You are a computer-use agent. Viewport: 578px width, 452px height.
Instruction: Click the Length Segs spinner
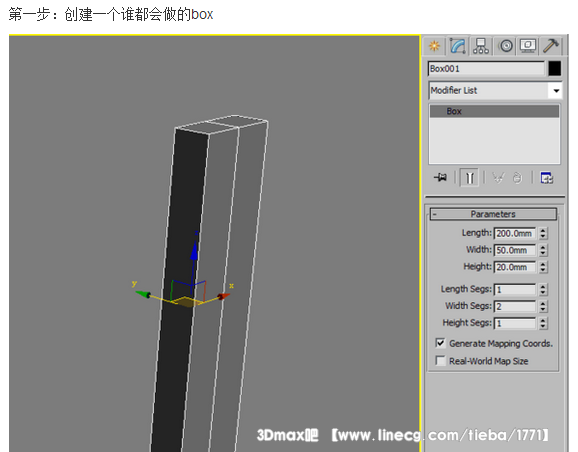[543, 290]
